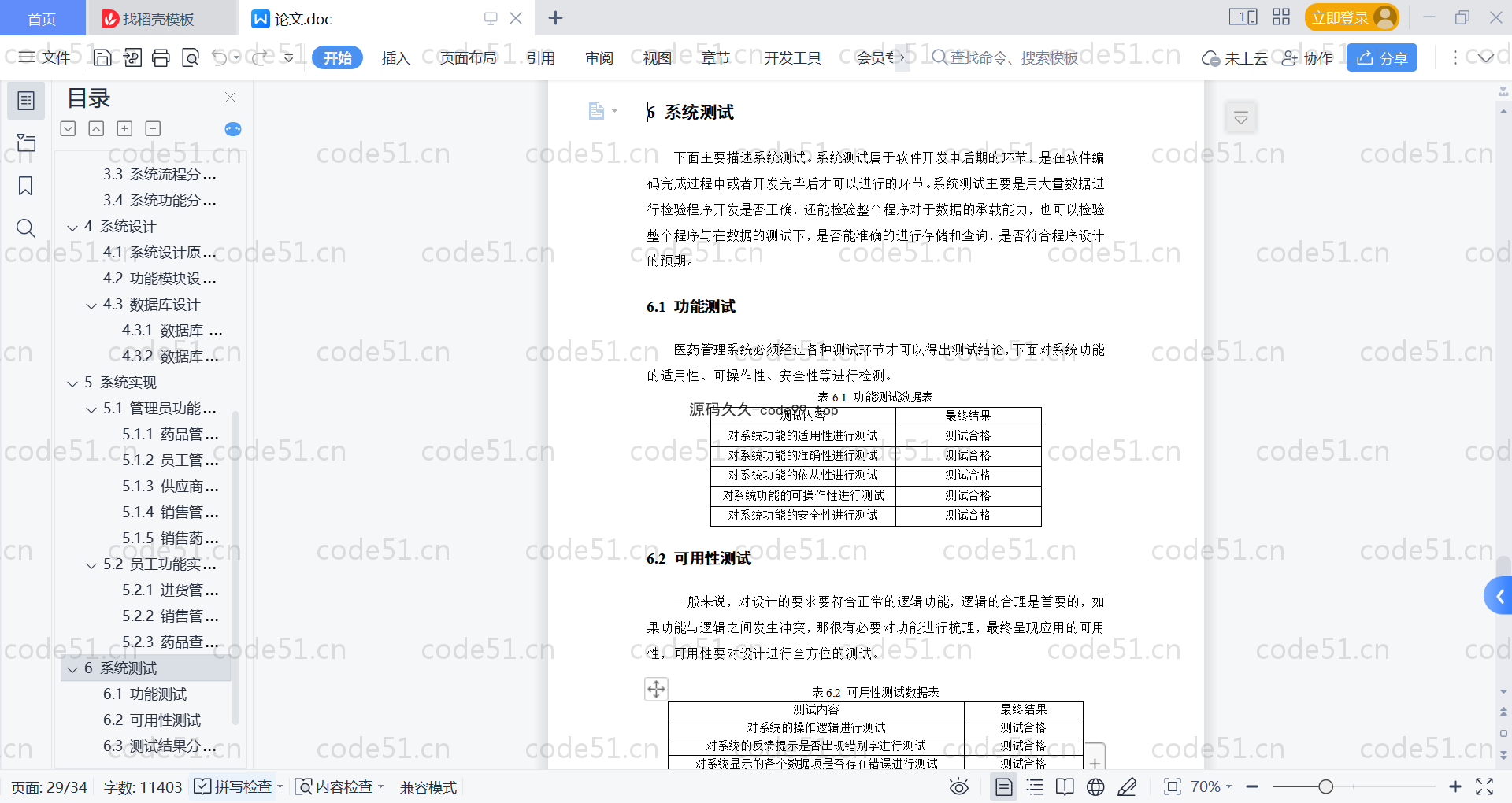Image resolution: width=1512 pixels, height=803 pixels.
Task: Open the 70% zoom level dropdown
Action: pos(1211,786)
